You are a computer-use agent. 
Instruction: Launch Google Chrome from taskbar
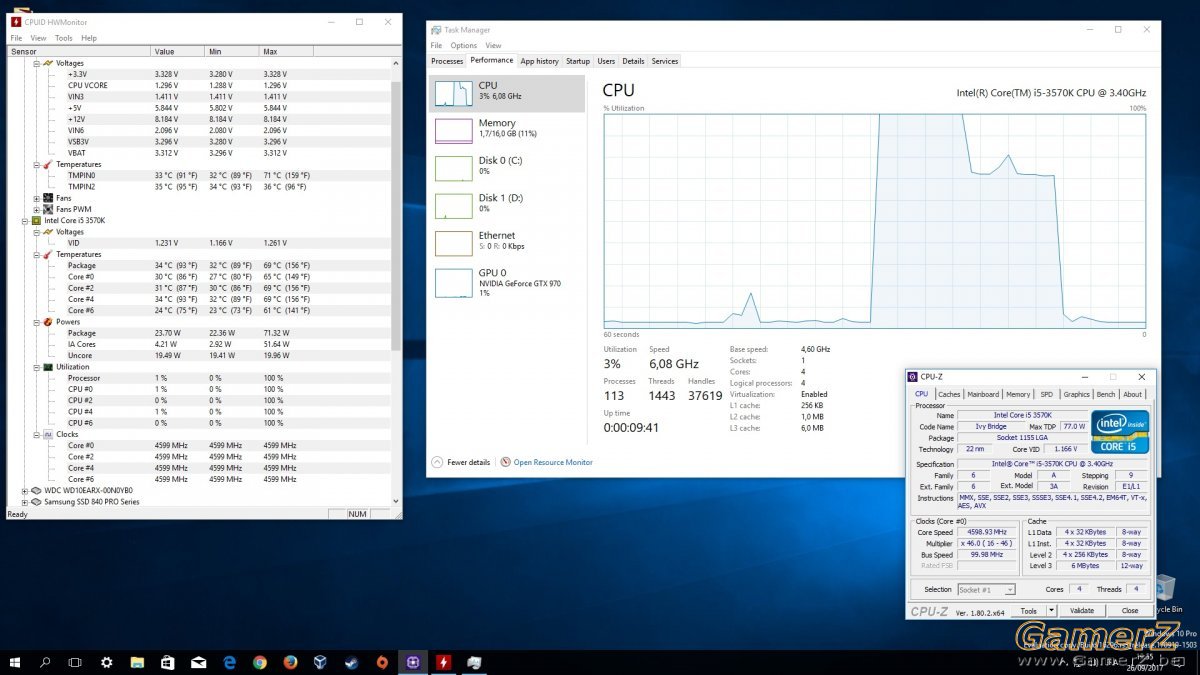tap(260, 662)
